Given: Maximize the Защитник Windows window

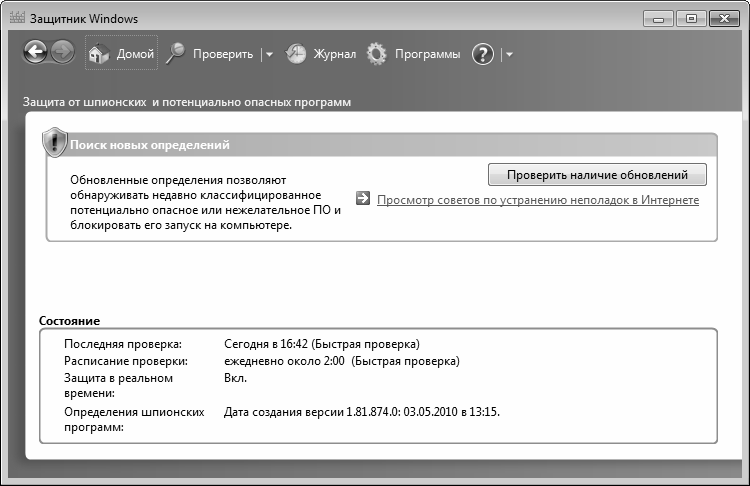Looking at the screenshot, I should coord(691,19).
